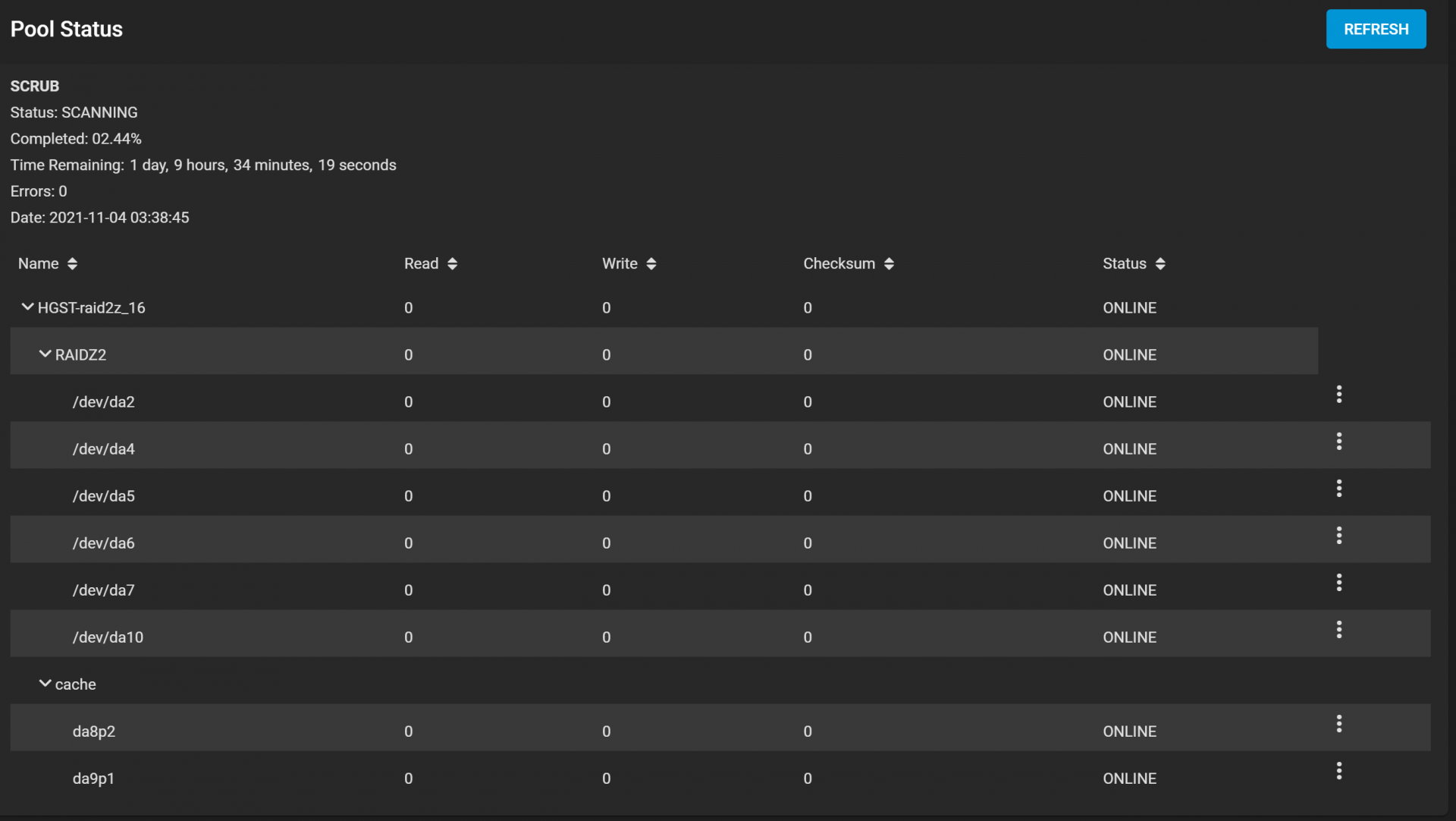Image resolution: width=1456 pixels, height=821 pixels.
Task: Click the REFRESH button
Action: pyautogui.click(x=1376, y=29)
